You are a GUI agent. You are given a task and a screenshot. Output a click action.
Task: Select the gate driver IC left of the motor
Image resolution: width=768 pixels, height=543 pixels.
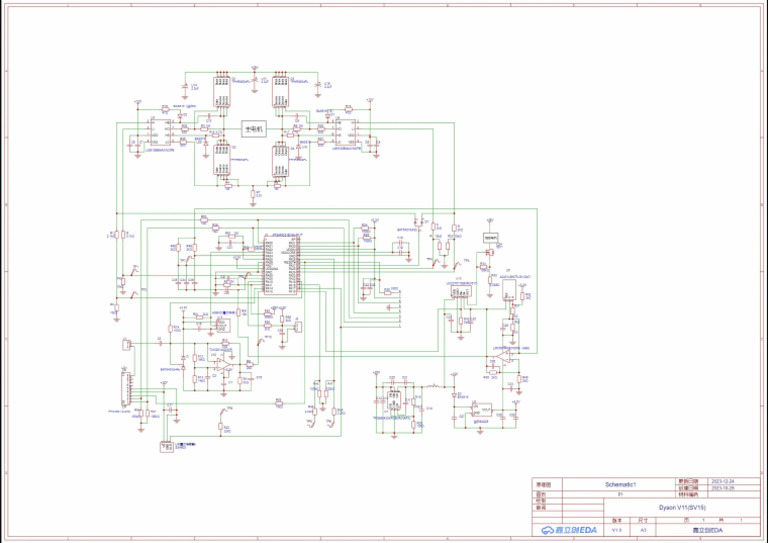coord(160,132)
